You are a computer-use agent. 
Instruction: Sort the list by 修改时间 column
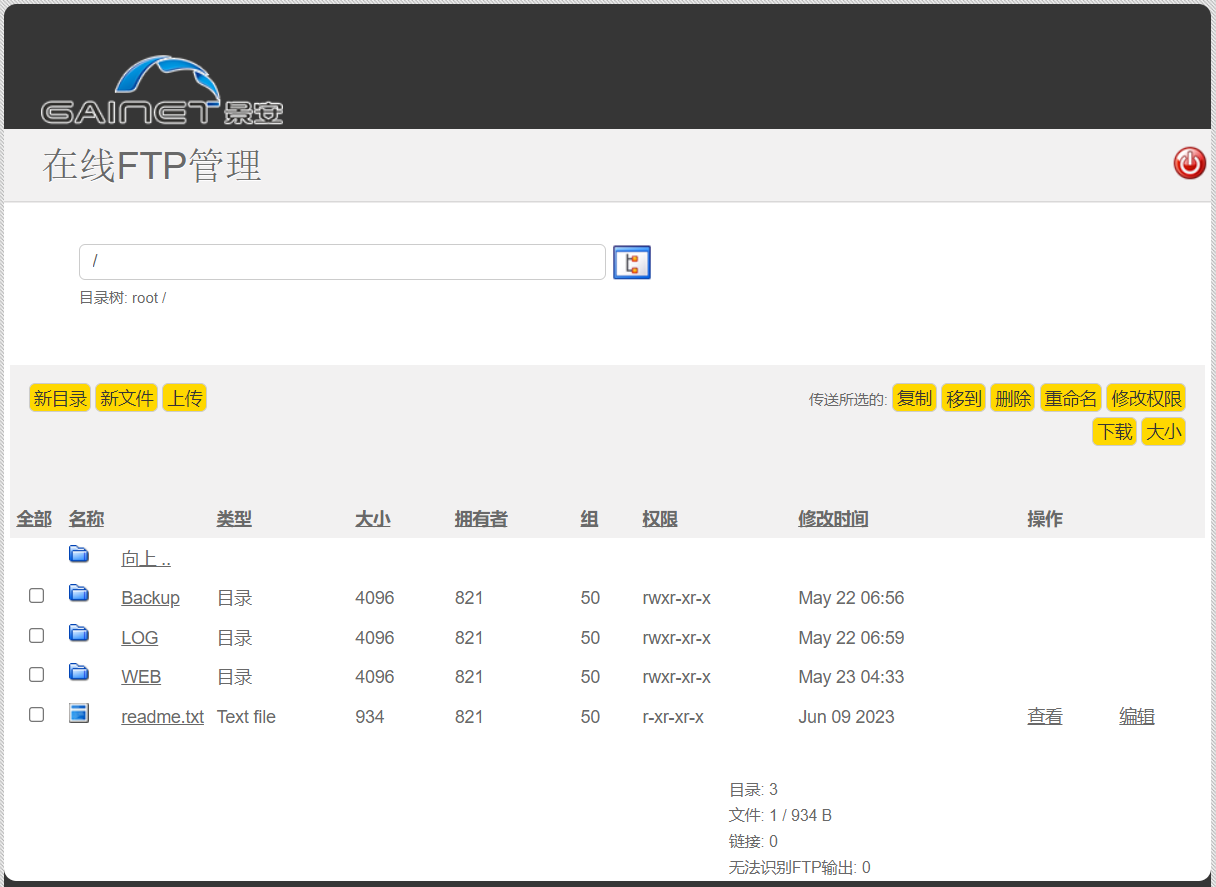(832, 519)
